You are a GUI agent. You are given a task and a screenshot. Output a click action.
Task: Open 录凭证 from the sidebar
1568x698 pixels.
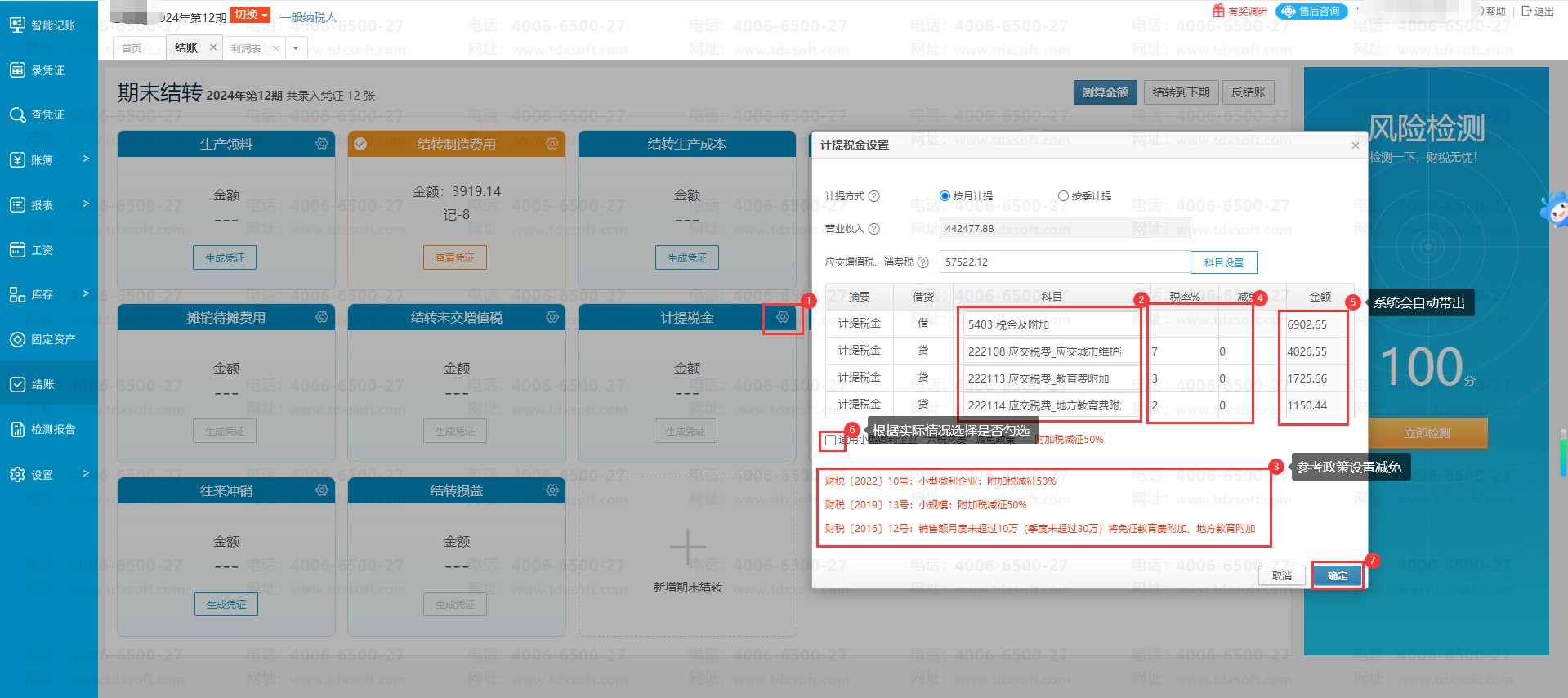point(47,70)
